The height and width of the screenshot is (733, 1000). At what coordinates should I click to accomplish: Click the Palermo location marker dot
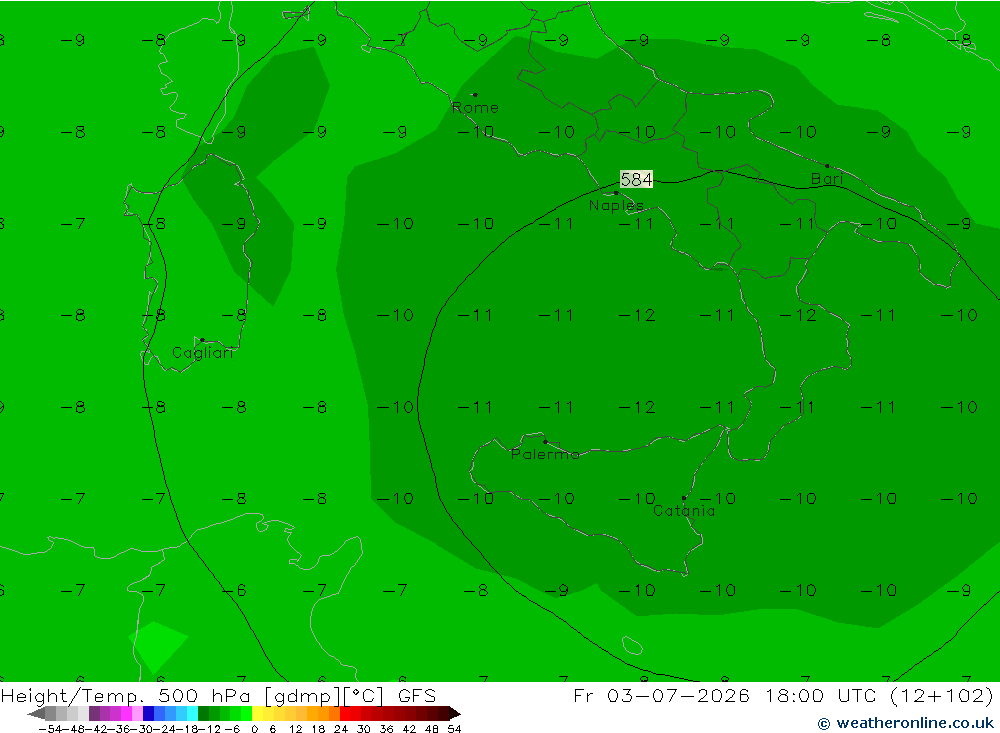coord(545,441)
